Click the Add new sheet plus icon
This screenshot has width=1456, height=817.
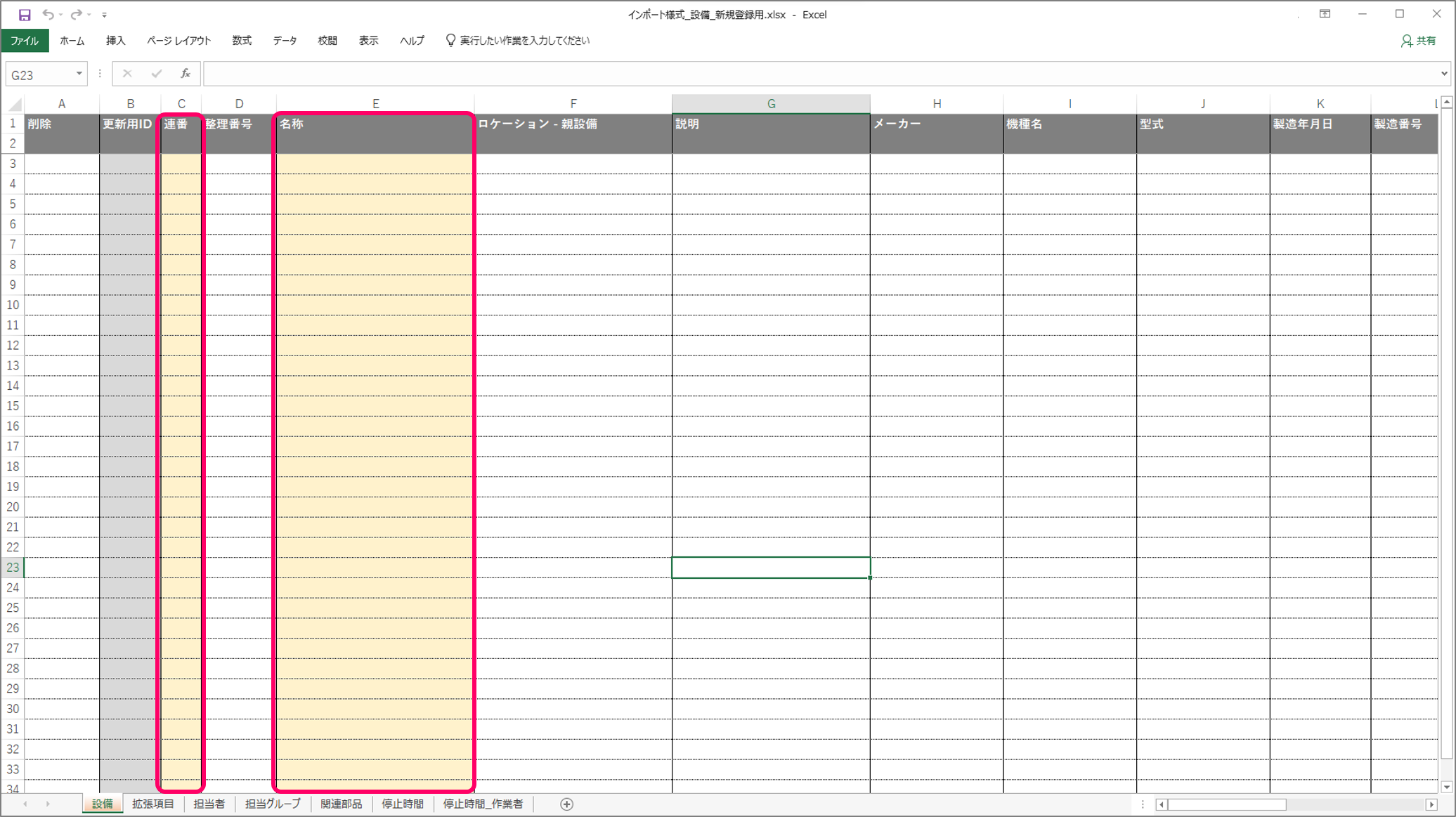[566, 804]
